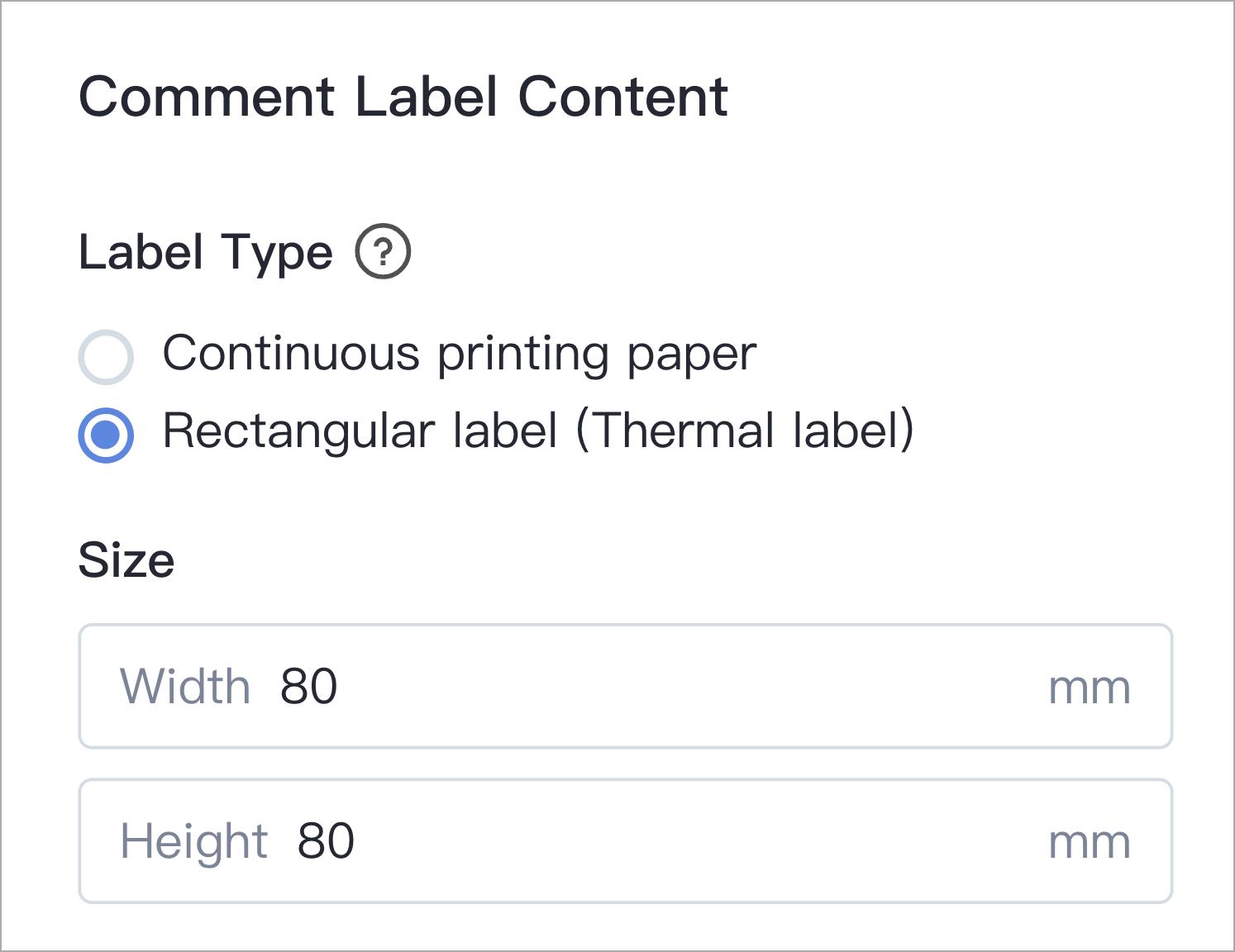Screen dimensions: 1235x952
Task: Click empty area inside the Width box
Action: 686,687
